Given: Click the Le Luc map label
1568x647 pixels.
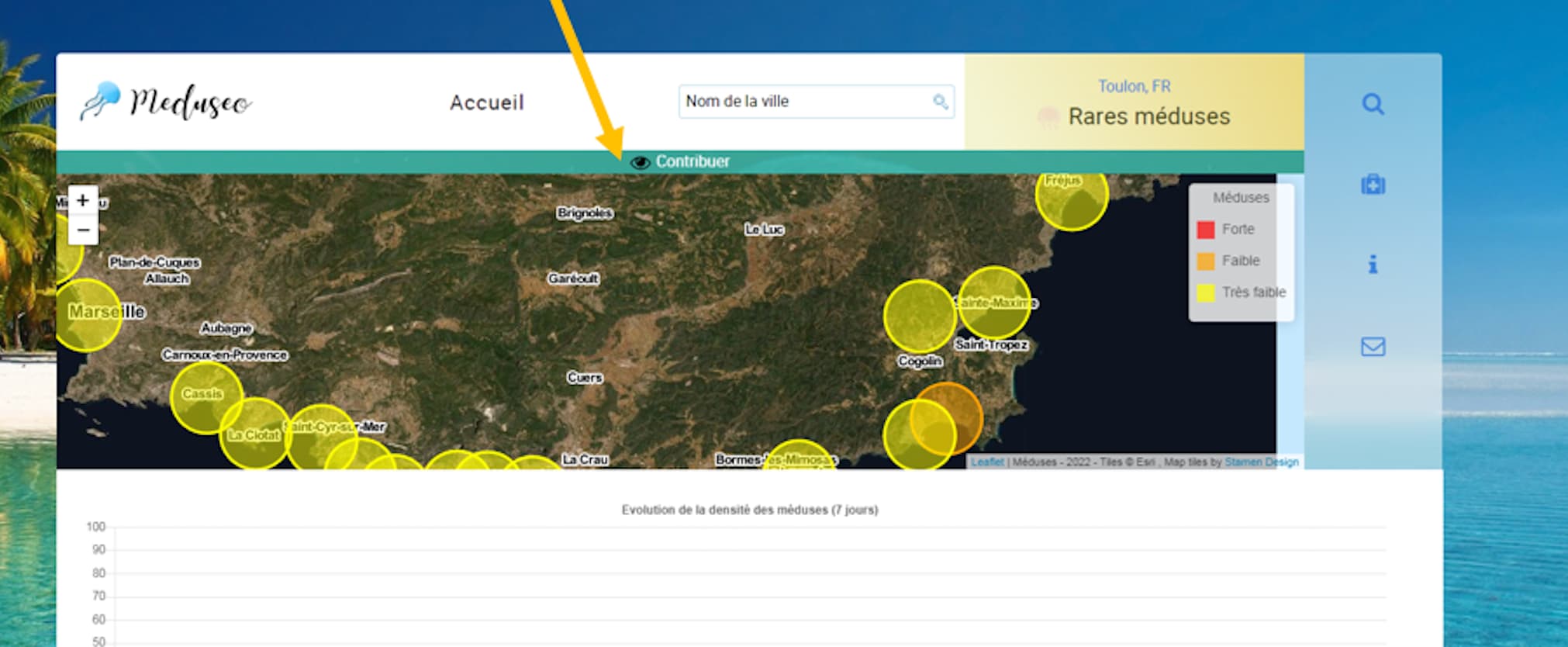Looking at the screenshot, I should [764, 229].
